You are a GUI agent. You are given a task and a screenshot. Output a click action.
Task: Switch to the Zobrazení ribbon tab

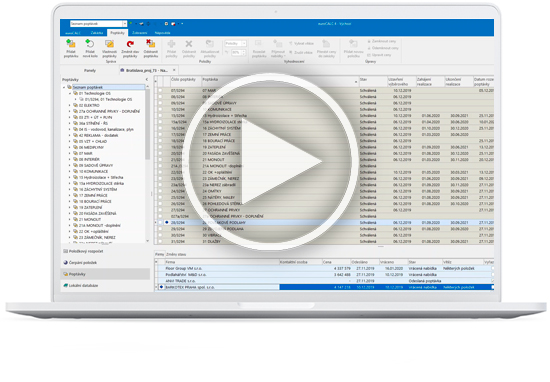point(140,33)
